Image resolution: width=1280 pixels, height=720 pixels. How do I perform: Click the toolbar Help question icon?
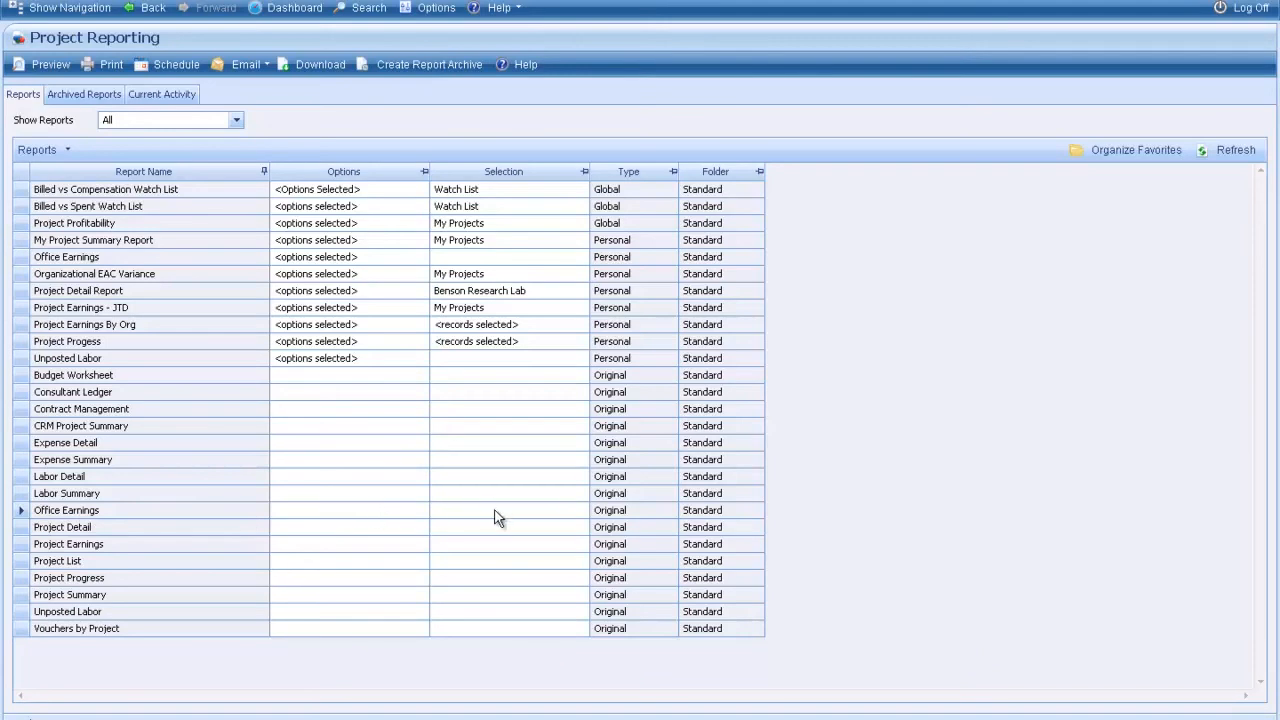click(502, 64)
